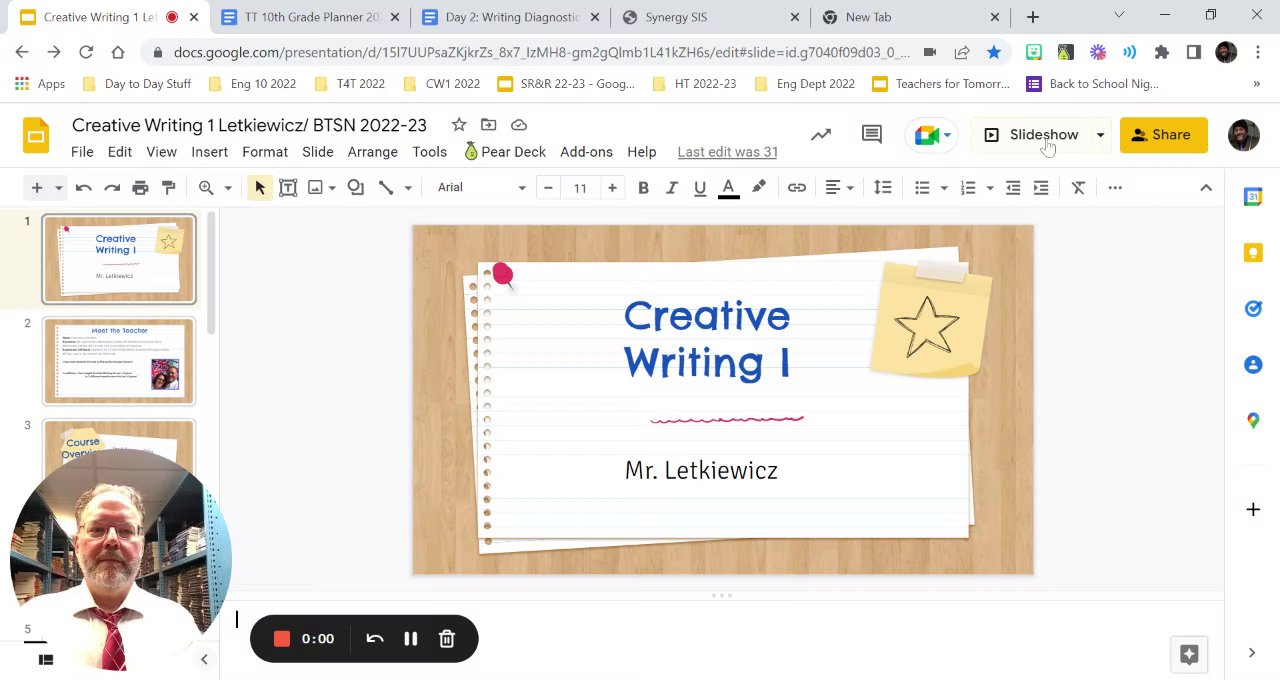Click the Slideshow button
Screen dimensions: 1280x680
(1032, 135)
